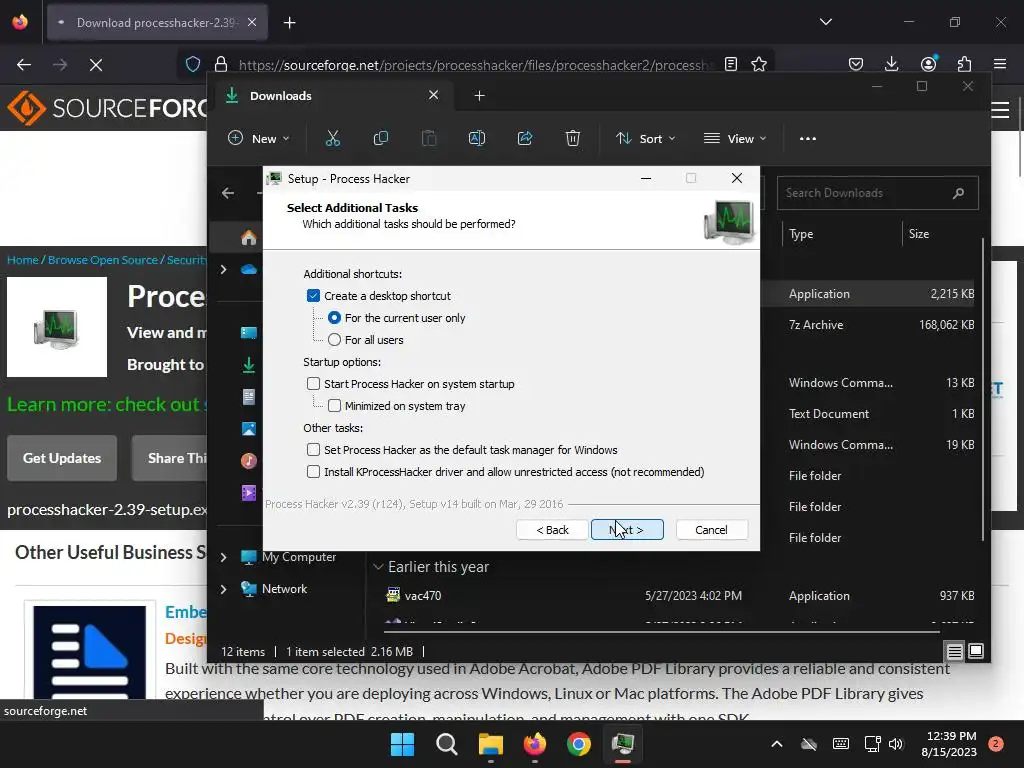Click Next in Process Hacker setup
1024x768 pixels.
(x=627, y=530)
